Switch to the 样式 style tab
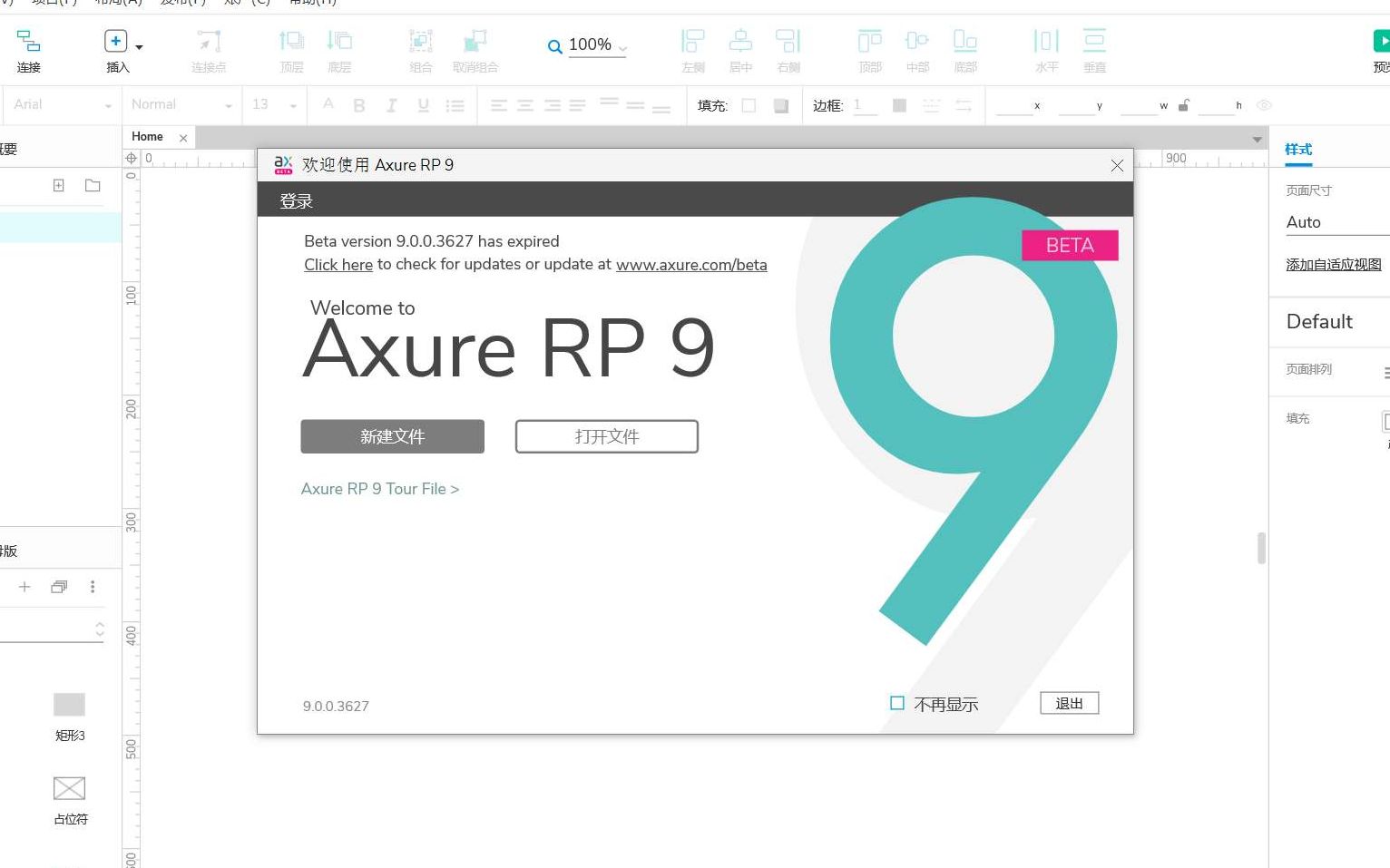Screen dimensions: 1390x868 [1298, 149]
